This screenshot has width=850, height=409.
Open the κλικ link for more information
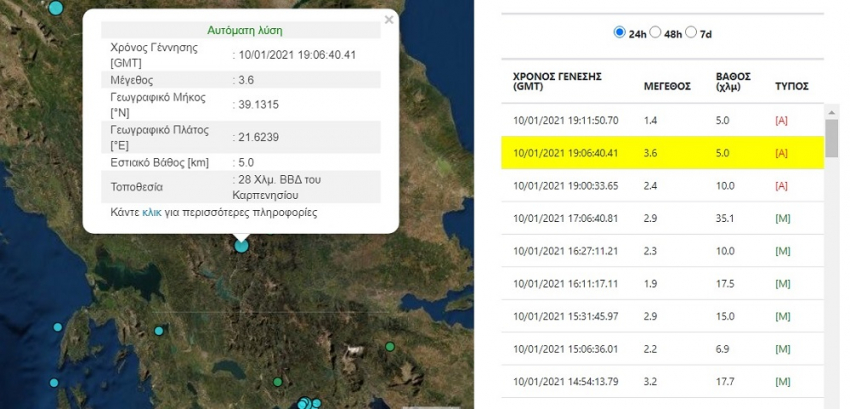pos(151,213)
